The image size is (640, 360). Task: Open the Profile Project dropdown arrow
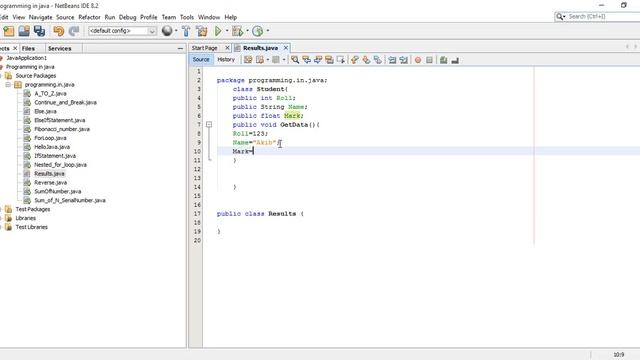268,31
